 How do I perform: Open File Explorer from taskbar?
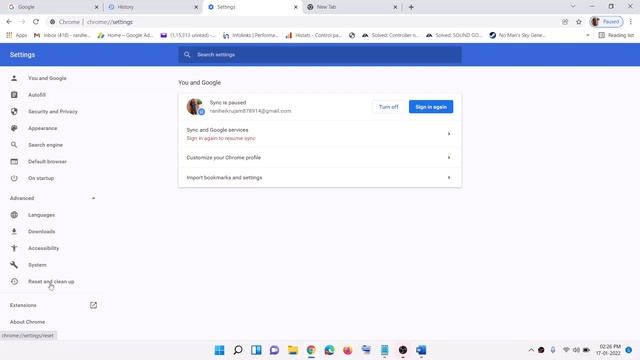pyautogui.click(x=293, y=350)
